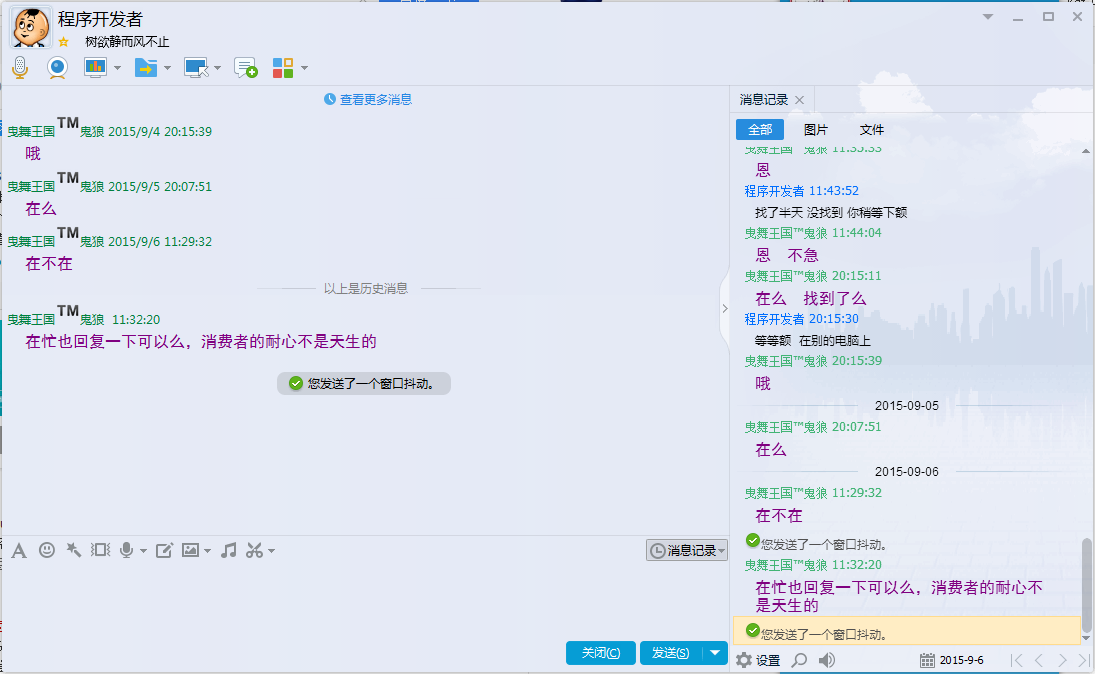The image size is (1095, 674).
Task: Open the colorful apps grid icon
Action: [283, 68]
